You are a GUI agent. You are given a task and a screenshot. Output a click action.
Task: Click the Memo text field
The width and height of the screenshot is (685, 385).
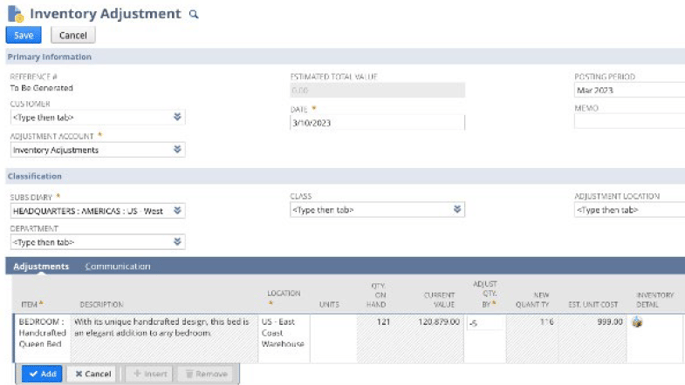coord(630,121)
